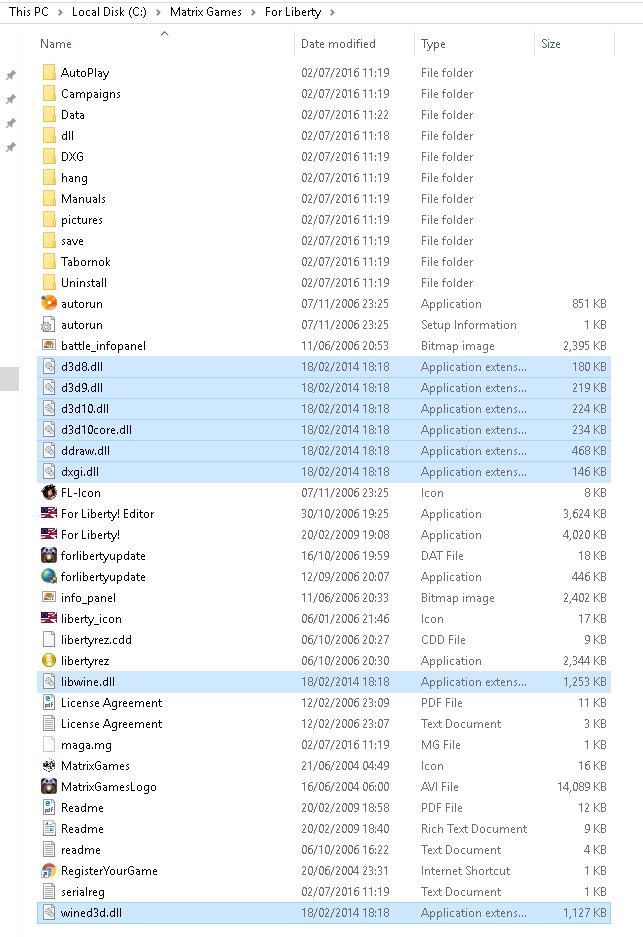This screenshot has height=937, width=643.
Task: Sort by Size column header
Action: pos(550,44)
